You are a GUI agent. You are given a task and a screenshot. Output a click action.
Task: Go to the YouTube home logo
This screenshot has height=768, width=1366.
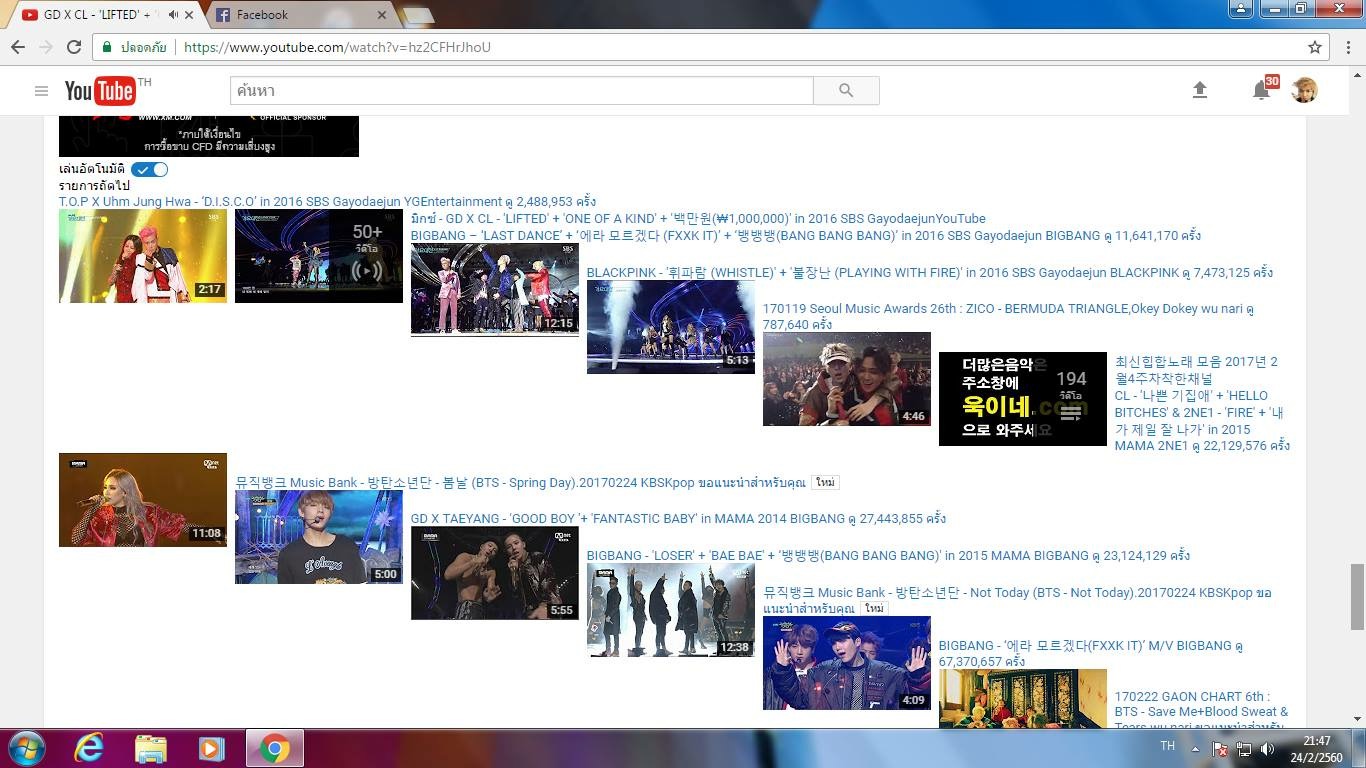[100, 91]
